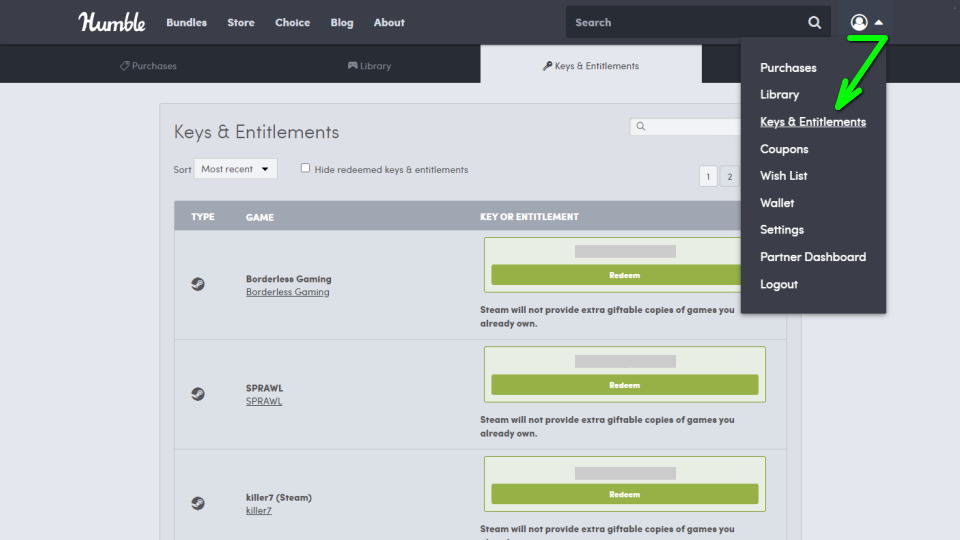Open the Sort Most recent dropdown
Viewport: 960px width, 540px height.
[x=235, y=169]
